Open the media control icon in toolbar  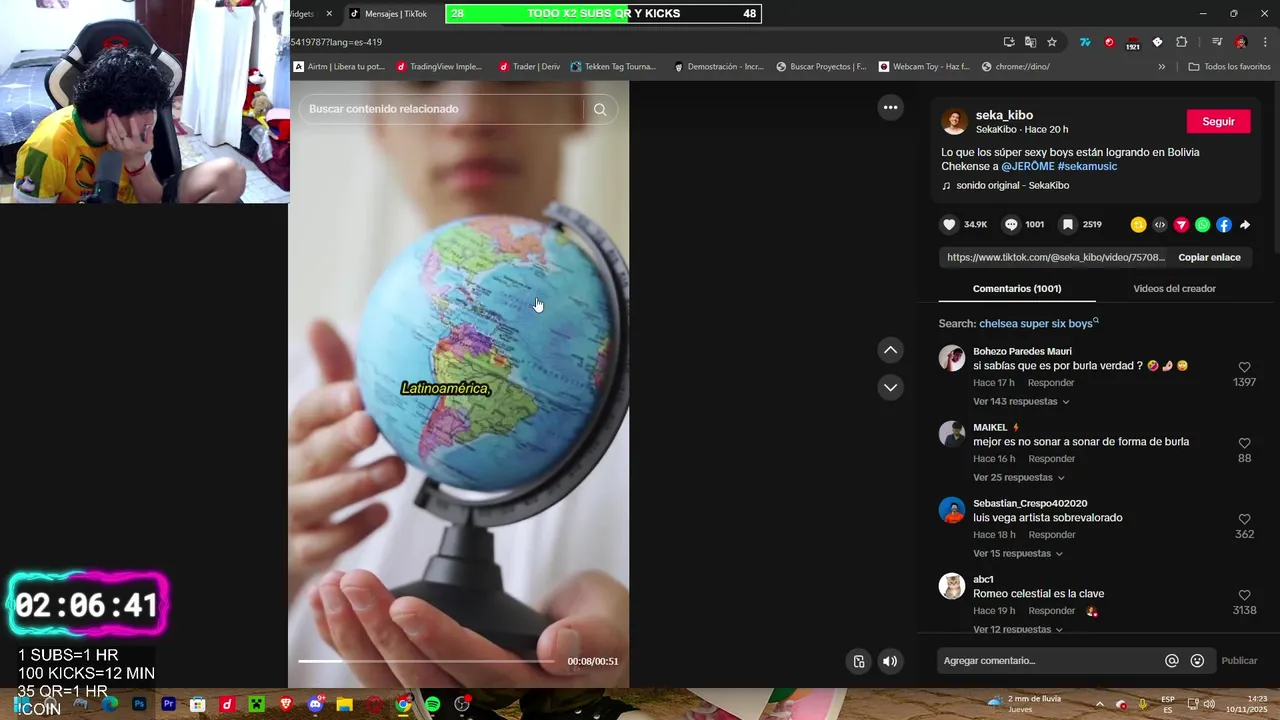(1216, 42)
